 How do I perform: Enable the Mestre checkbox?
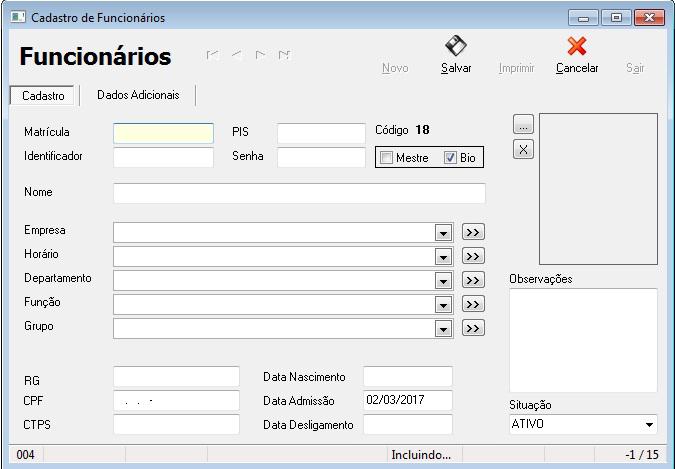click(x=387, y=158)
